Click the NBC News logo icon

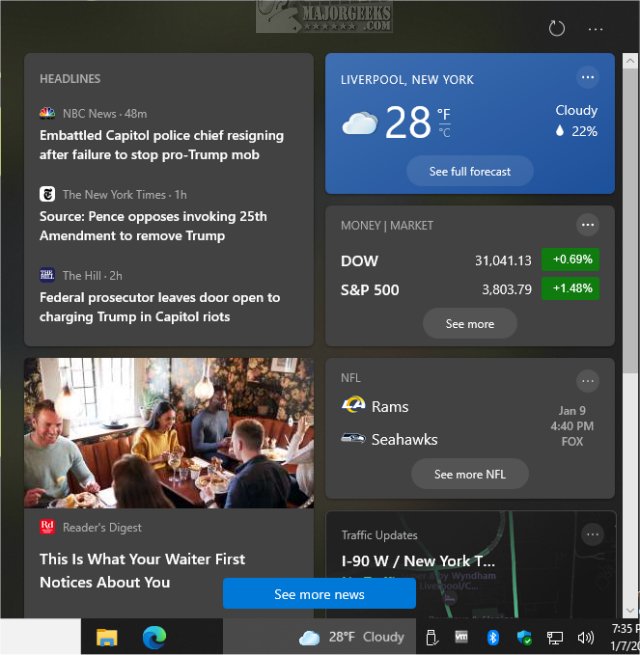point(47,113)
